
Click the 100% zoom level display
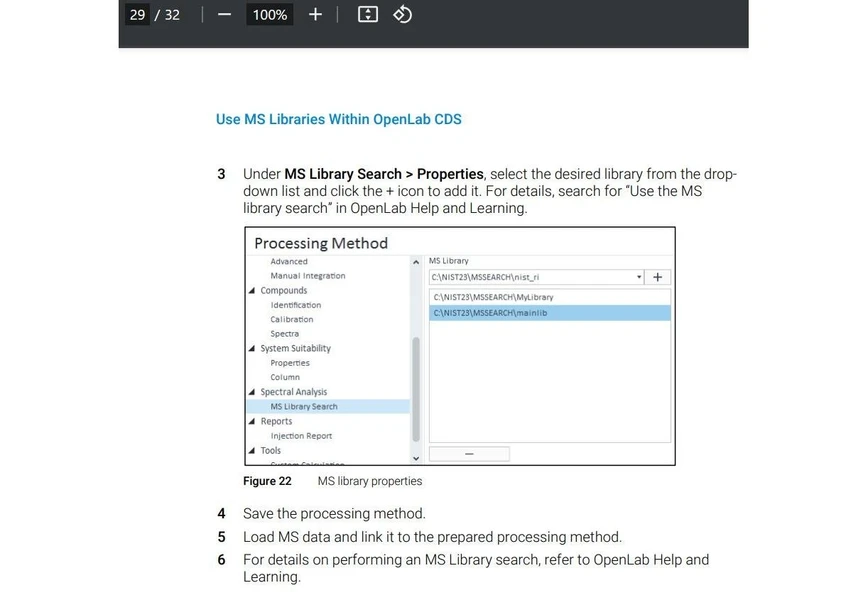(x=269, y=14)
